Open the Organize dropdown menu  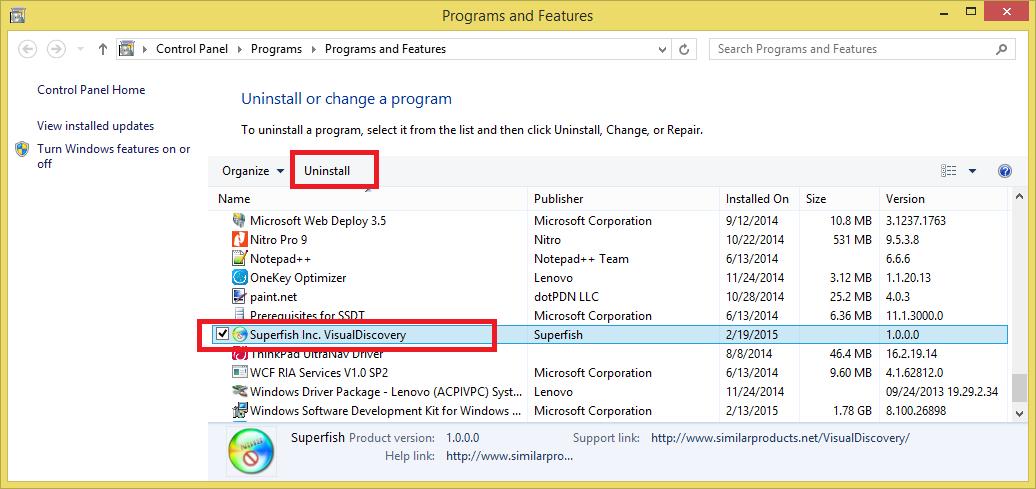pos(253,171)
